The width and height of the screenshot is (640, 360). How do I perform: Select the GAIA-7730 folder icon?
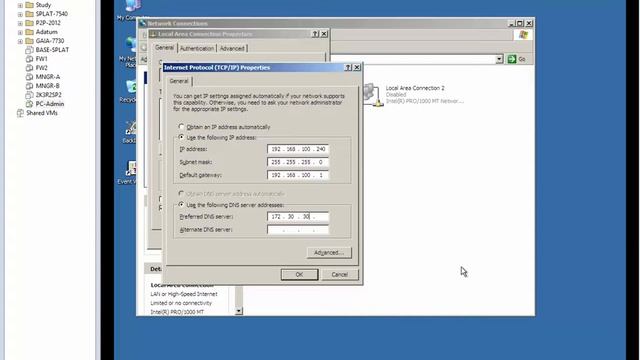(29, 41)
